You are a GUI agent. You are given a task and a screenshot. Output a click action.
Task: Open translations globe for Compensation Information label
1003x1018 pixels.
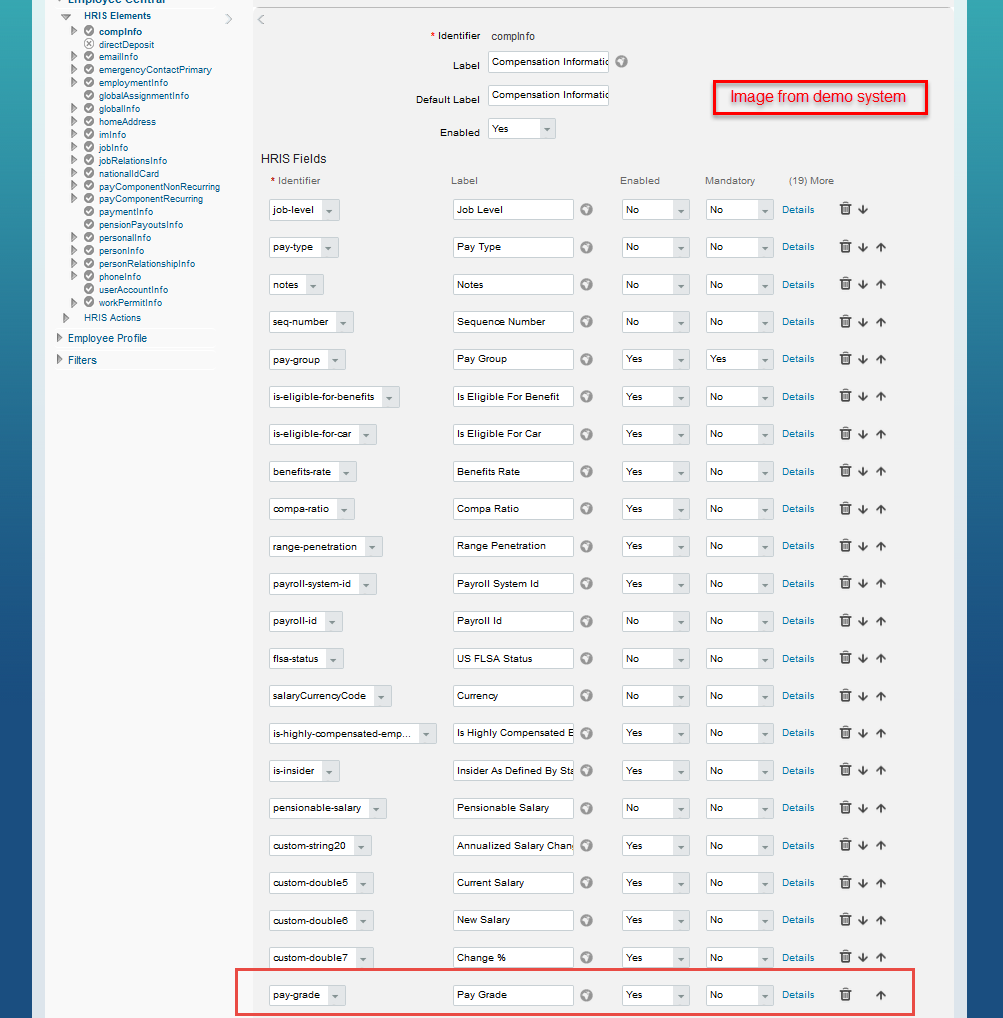click(621, 62)
